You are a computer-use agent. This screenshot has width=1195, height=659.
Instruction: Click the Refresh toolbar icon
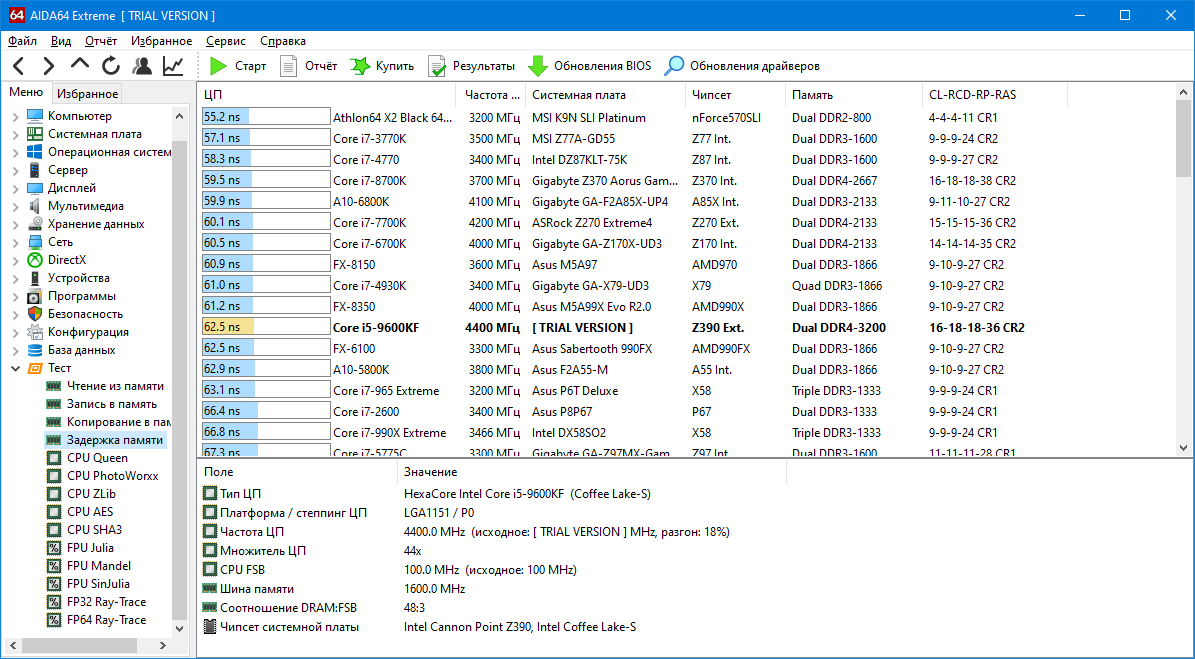(111, 66)
